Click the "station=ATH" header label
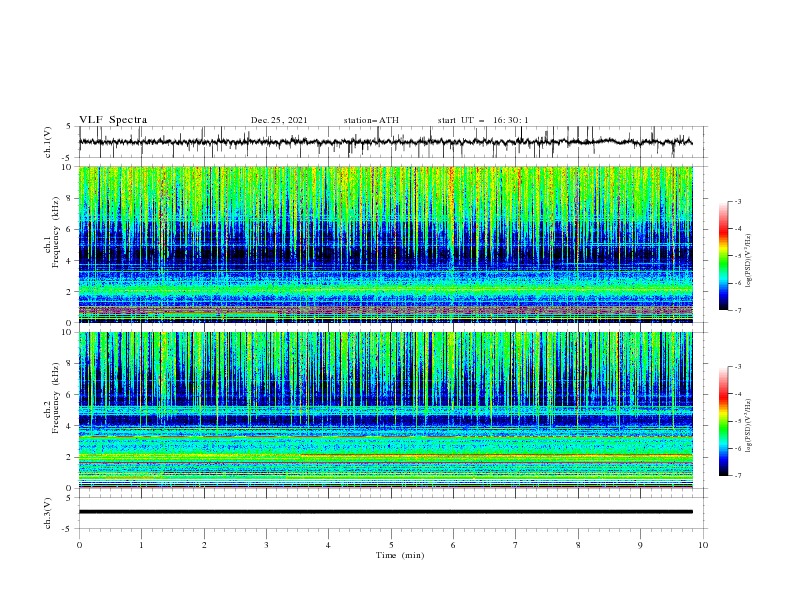Screen dimensions: 792x612 coord(371,120)
